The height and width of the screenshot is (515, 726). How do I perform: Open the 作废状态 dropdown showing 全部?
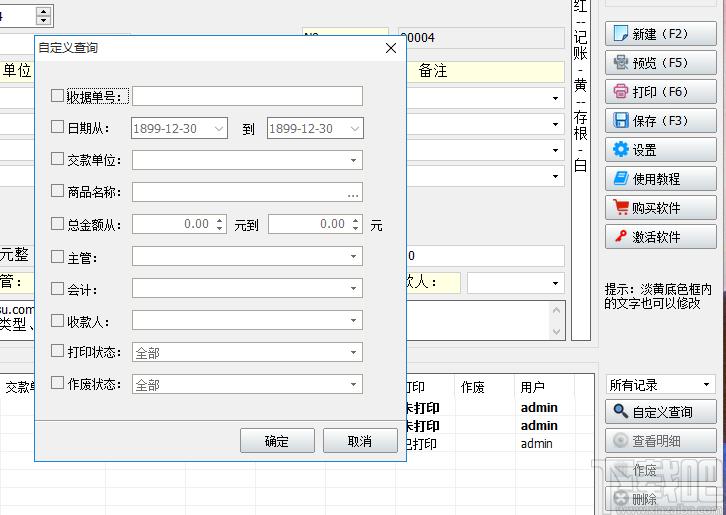[x=353, y=384]
